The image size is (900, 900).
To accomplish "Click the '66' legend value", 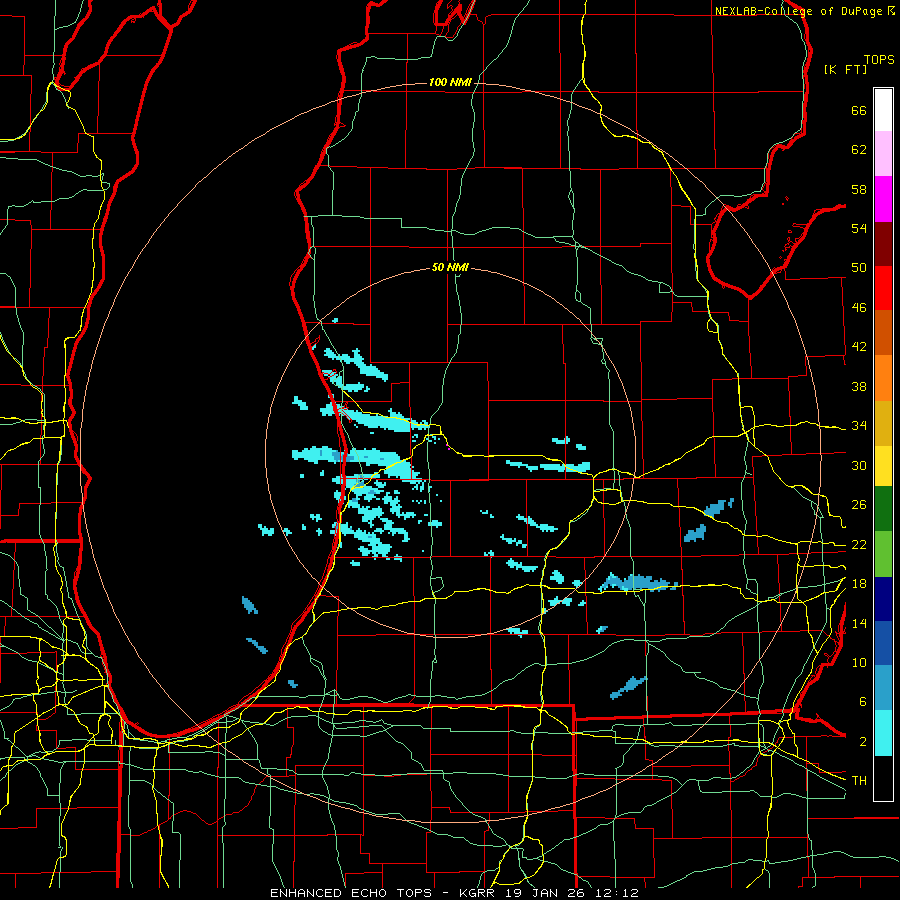I will pyautogui.click(x=859, y=110).
